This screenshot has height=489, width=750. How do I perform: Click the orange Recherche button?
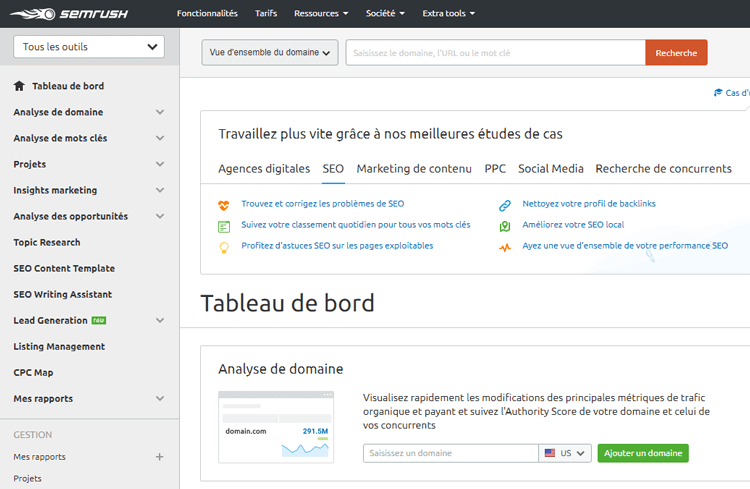pos(676,53)
